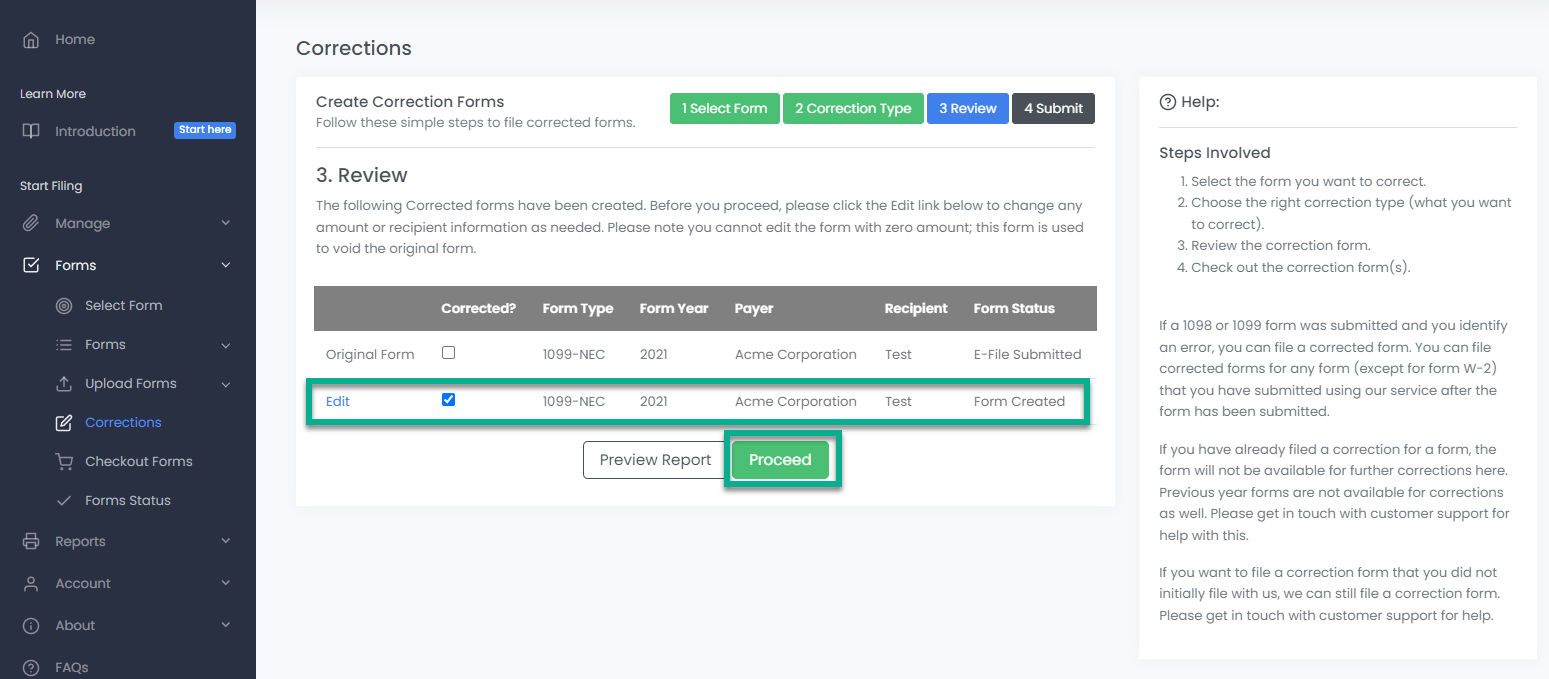Viewport: 1549px width, 679px height.
Task: Go to step 2 Correction Type
Action: point(852,108)
